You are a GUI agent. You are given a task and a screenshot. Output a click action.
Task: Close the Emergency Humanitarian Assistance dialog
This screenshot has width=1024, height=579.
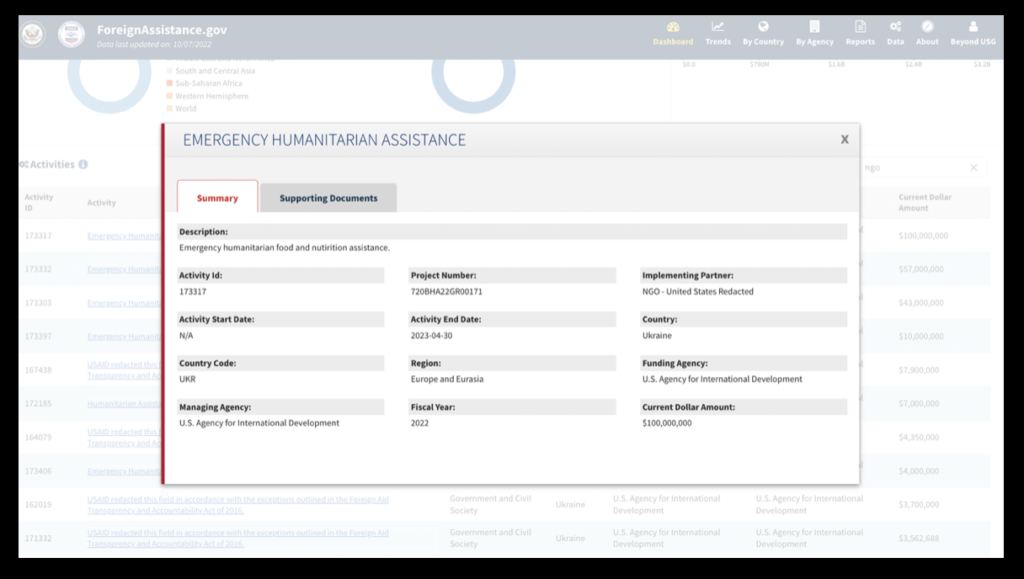844,140
